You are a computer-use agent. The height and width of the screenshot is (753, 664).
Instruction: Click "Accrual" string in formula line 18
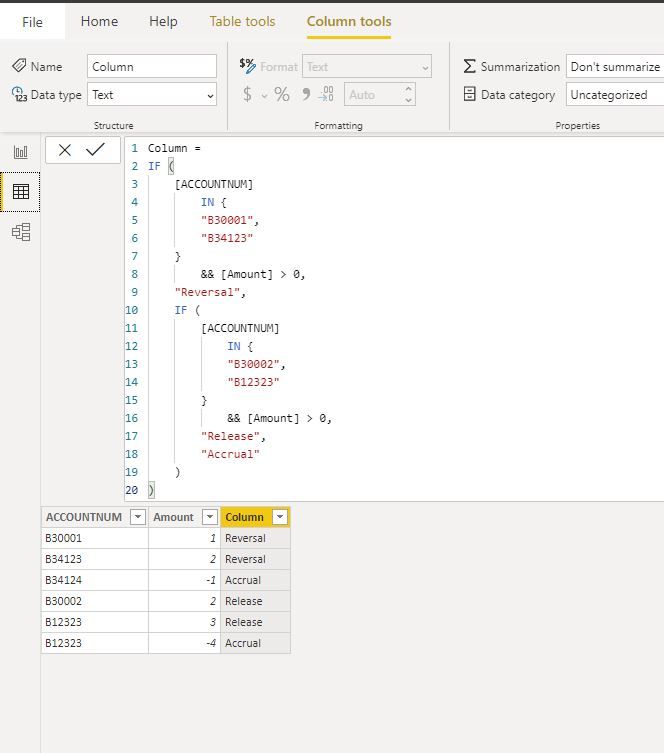click(x=230, y=454)
